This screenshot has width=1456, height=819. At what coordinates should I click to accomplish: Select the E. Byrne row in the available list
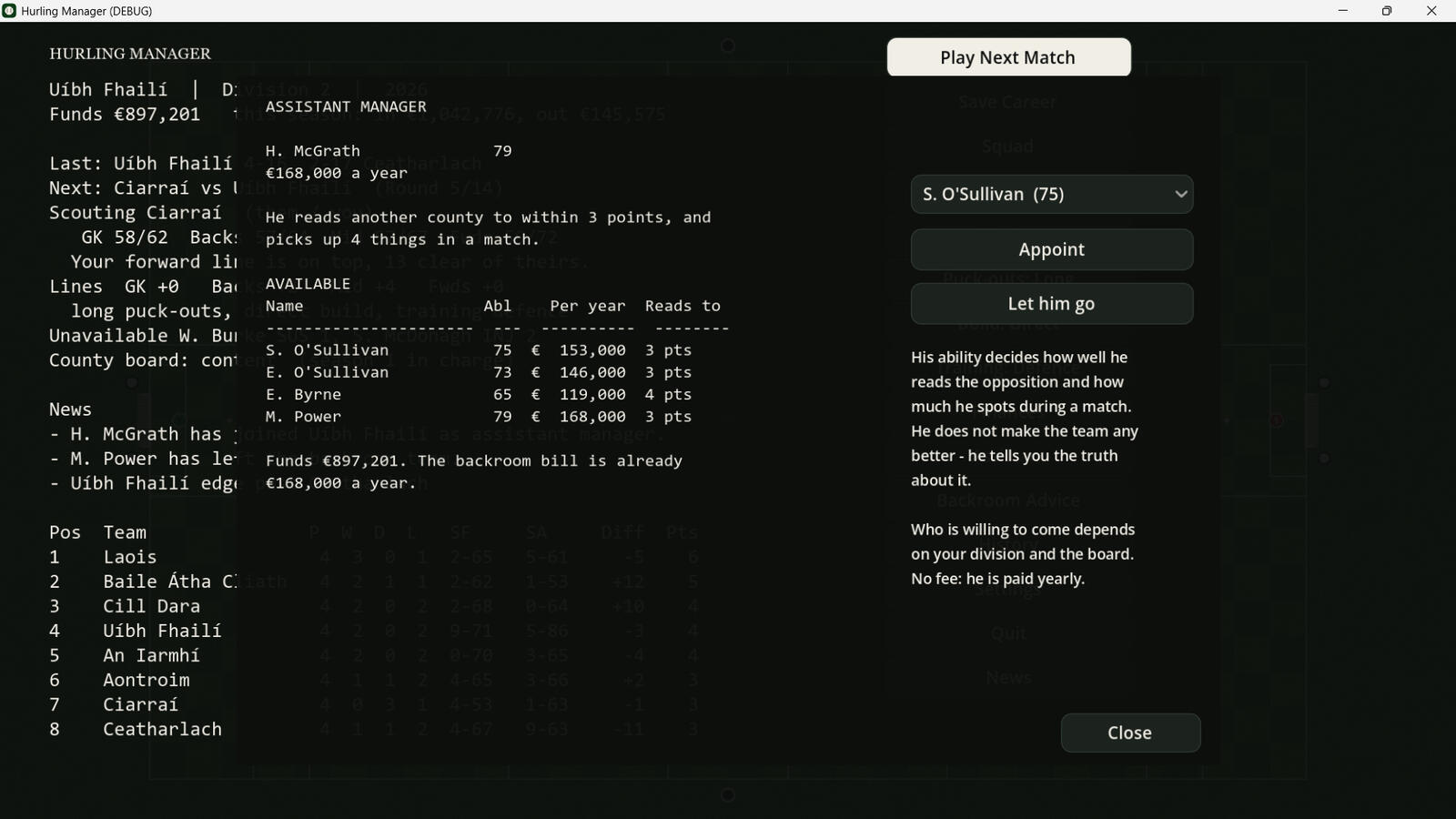click(x=479, y=394)
